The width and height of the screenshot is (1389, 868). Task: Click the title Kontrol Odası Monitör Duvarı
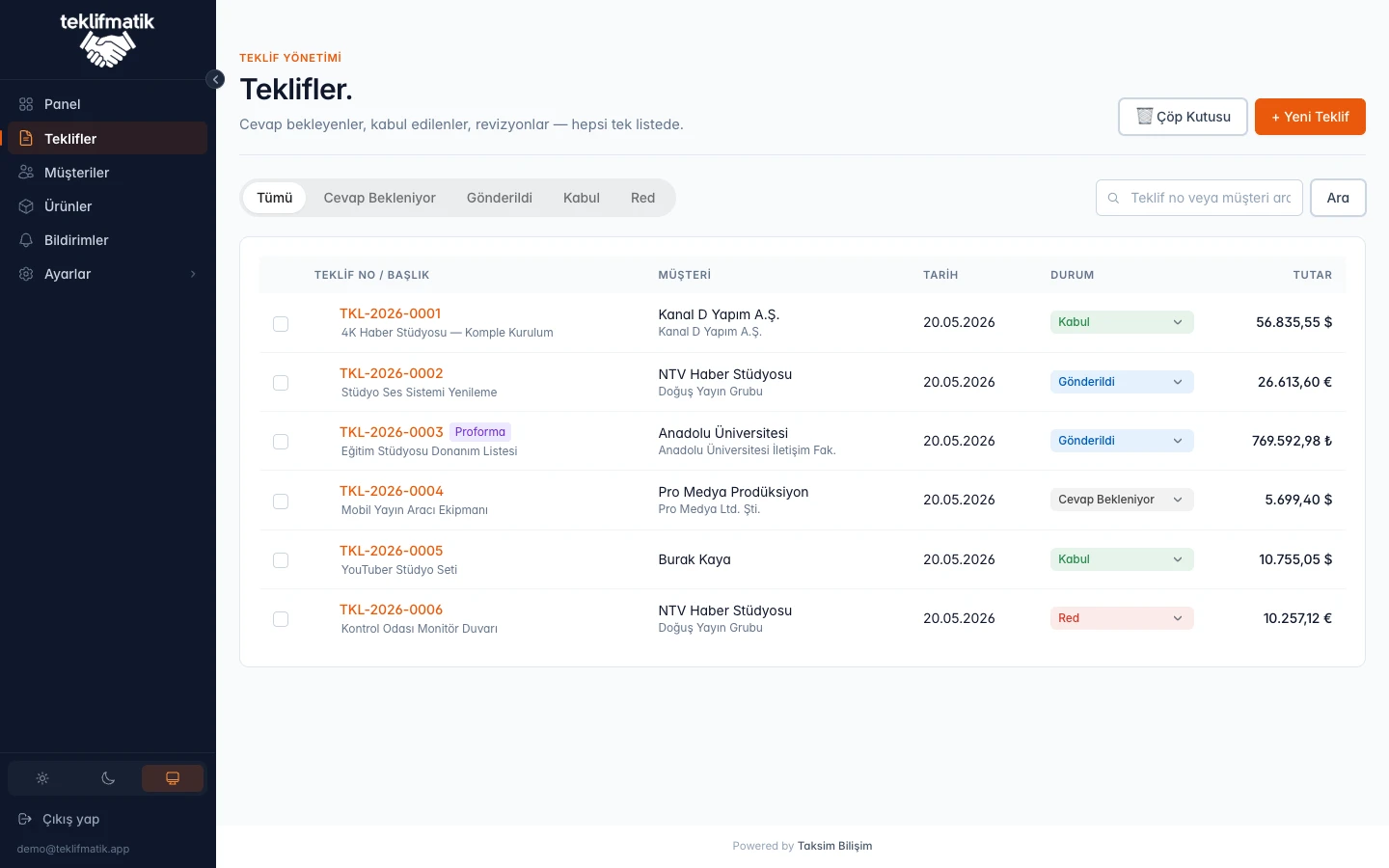[x=419, y=629]
